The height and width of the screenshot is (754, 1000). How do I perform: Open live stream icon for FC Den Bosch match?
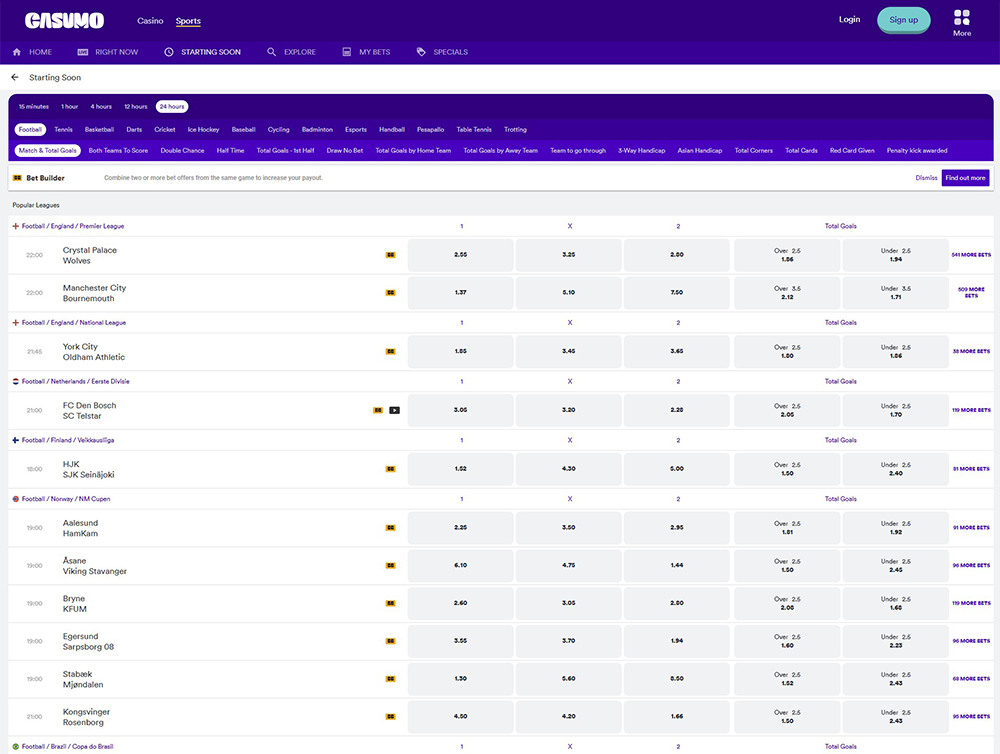click(395, 410)
